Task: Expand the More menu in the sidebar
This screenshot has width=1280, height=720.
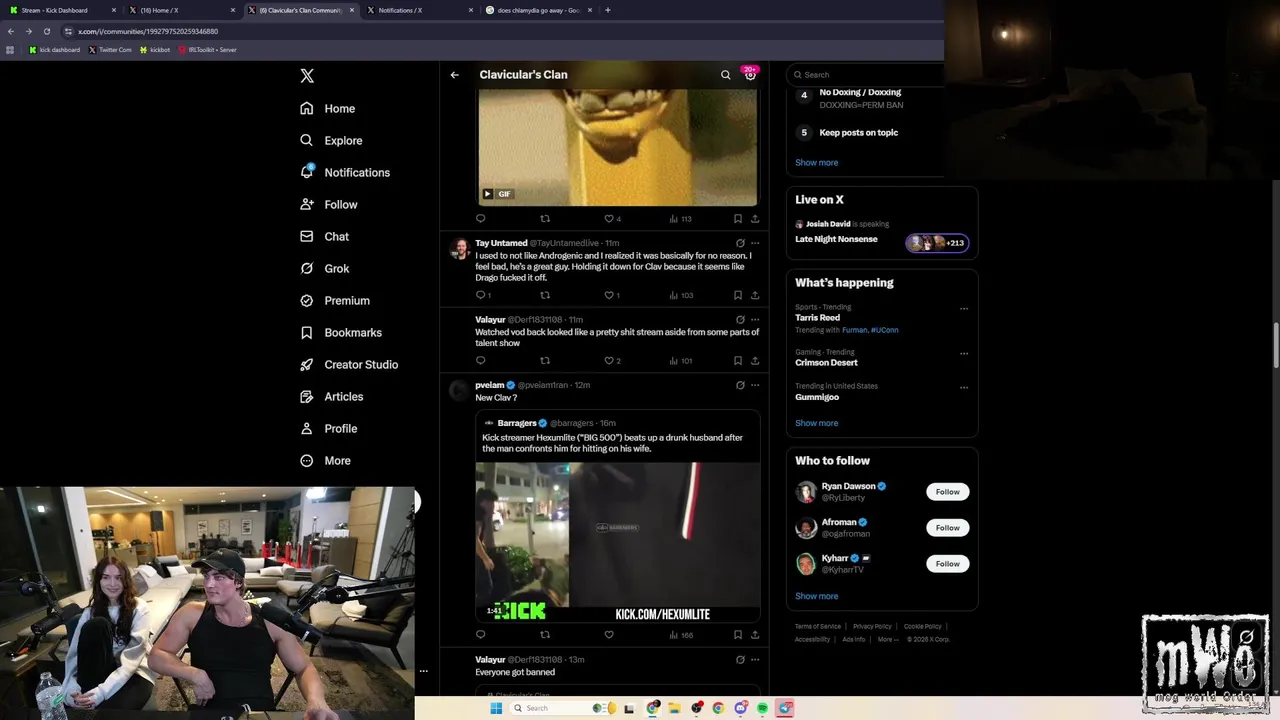Action: (x=325, y=460)
